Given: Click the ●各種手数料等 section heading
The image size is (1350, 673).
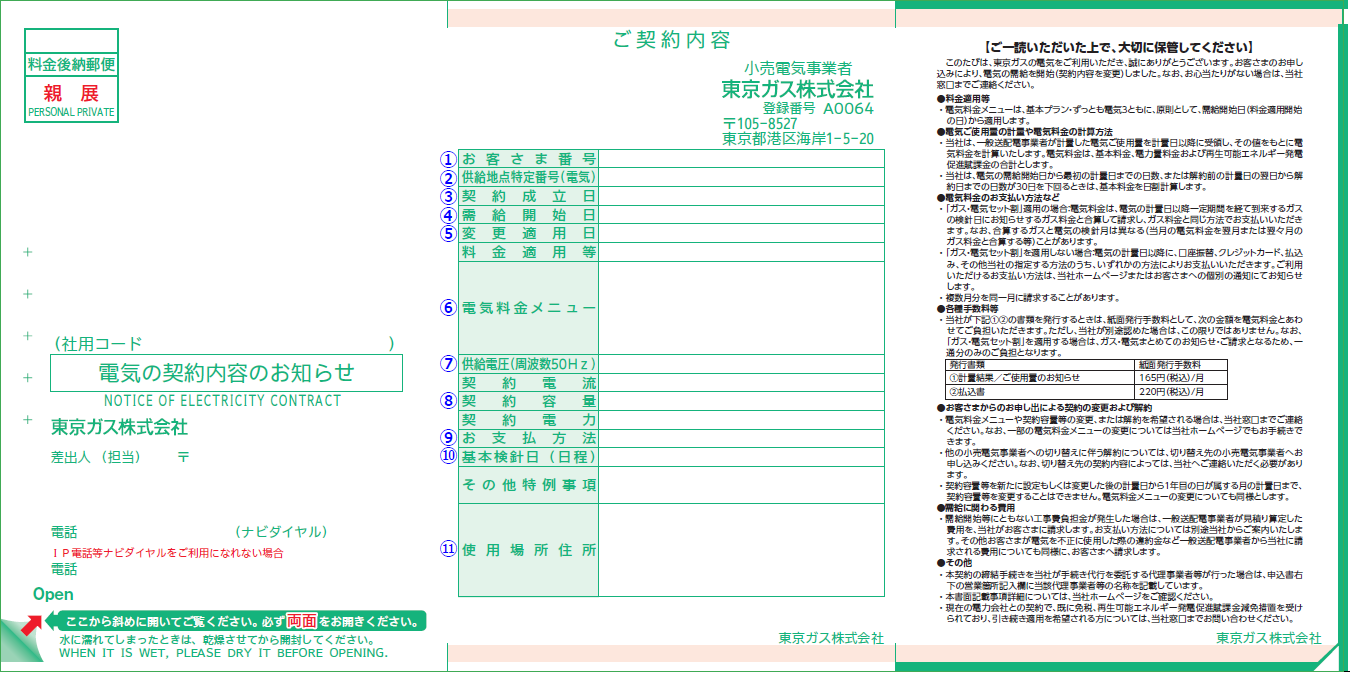Looking at the screenshot, I should 967,308.
